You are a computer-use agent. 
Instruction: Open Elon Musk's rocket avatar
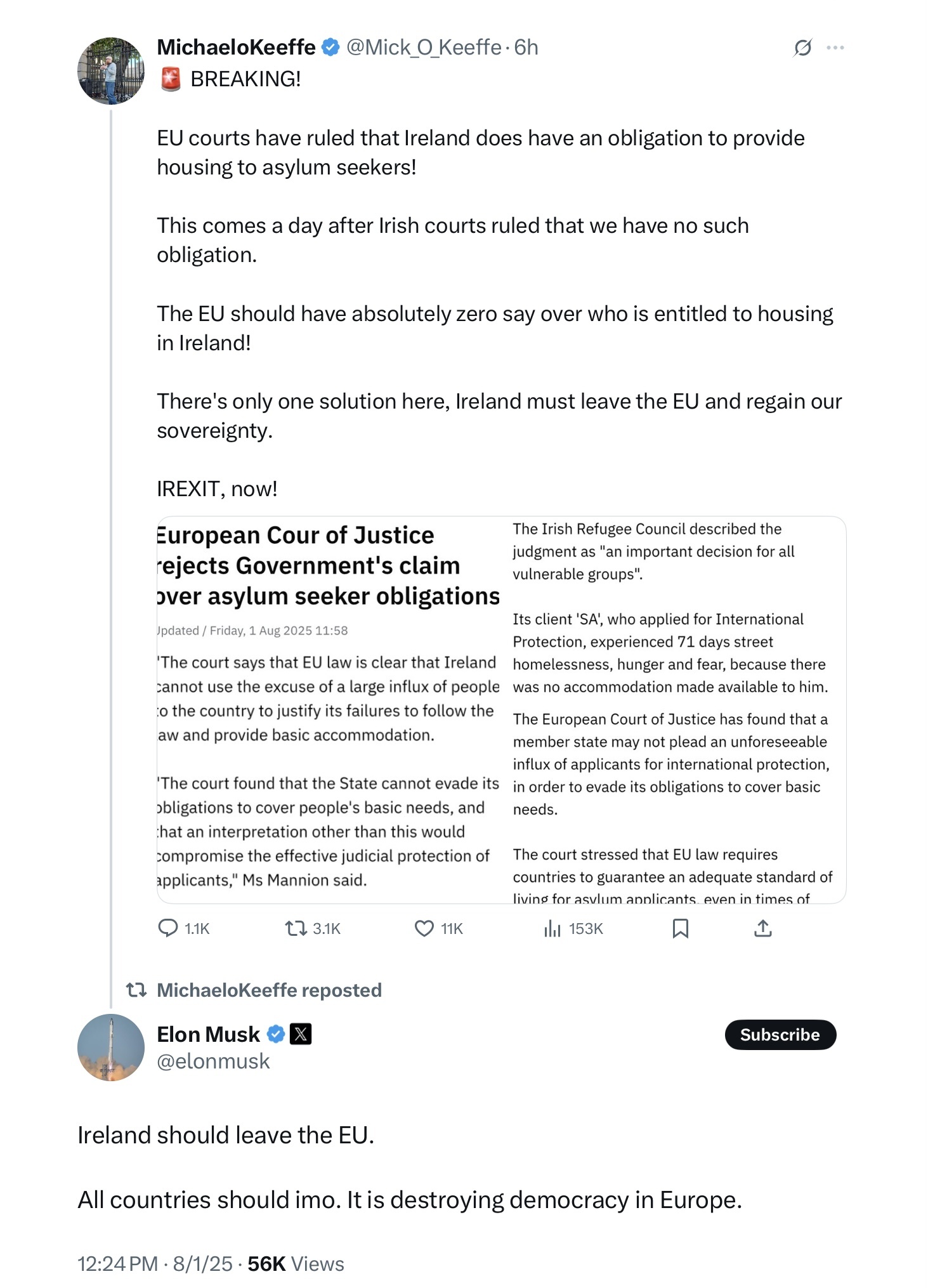pos(111,1048)
